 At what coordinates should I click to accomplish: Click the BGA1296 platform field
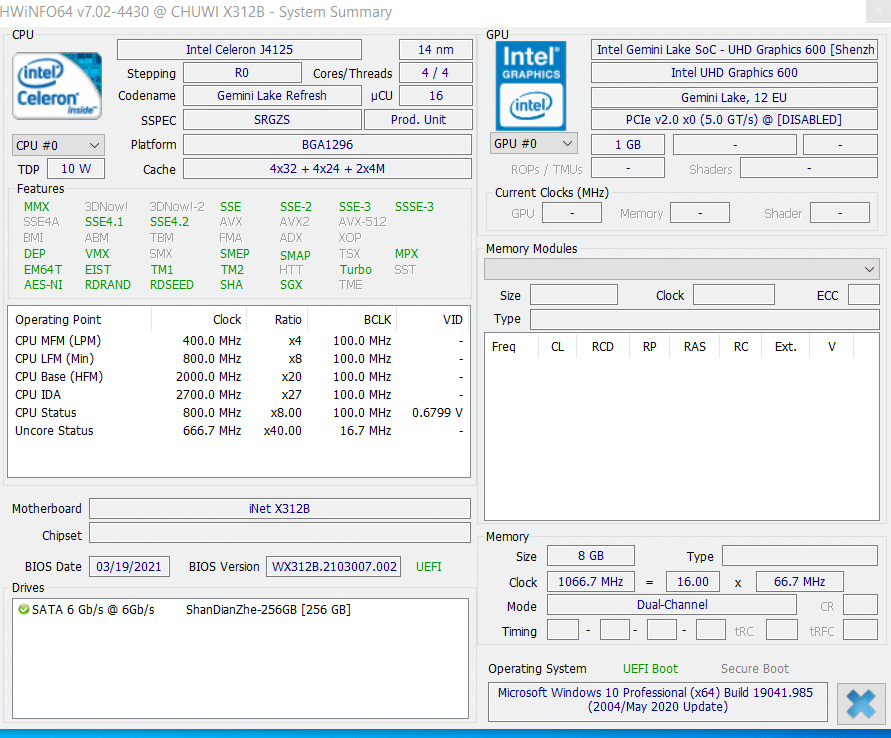click(x=327, y=145)
